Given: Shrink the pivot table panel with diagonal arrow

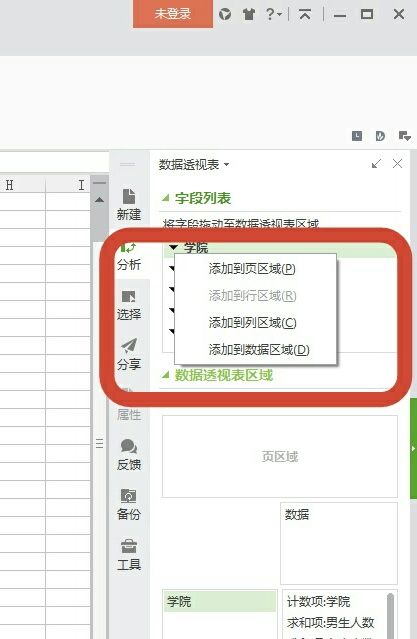Looking at the screenshot, I should [x=376, y=164].
